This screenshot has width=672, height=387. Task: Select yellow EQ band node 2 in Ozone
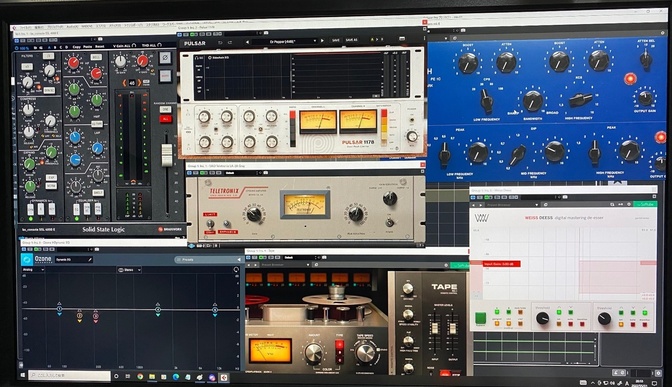(x=79, y=315)
